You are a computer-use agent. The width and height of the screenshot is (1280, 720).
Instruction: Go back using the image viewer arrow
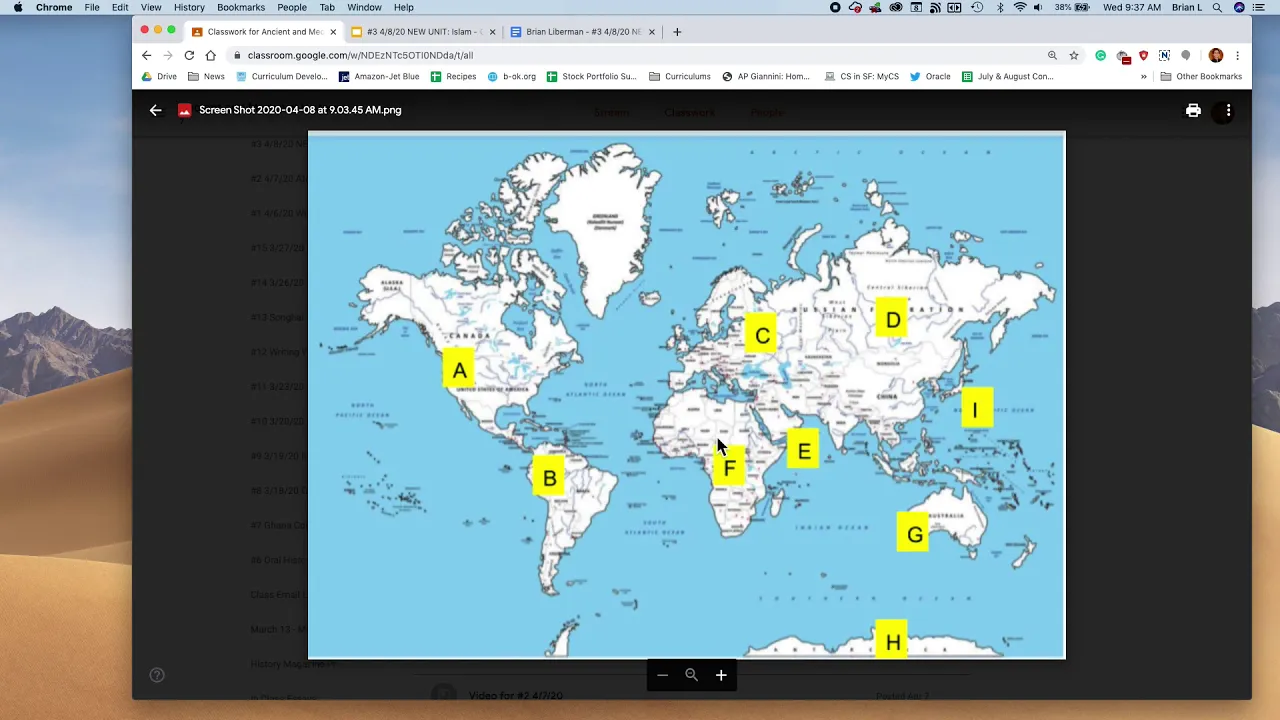(155, 110)
